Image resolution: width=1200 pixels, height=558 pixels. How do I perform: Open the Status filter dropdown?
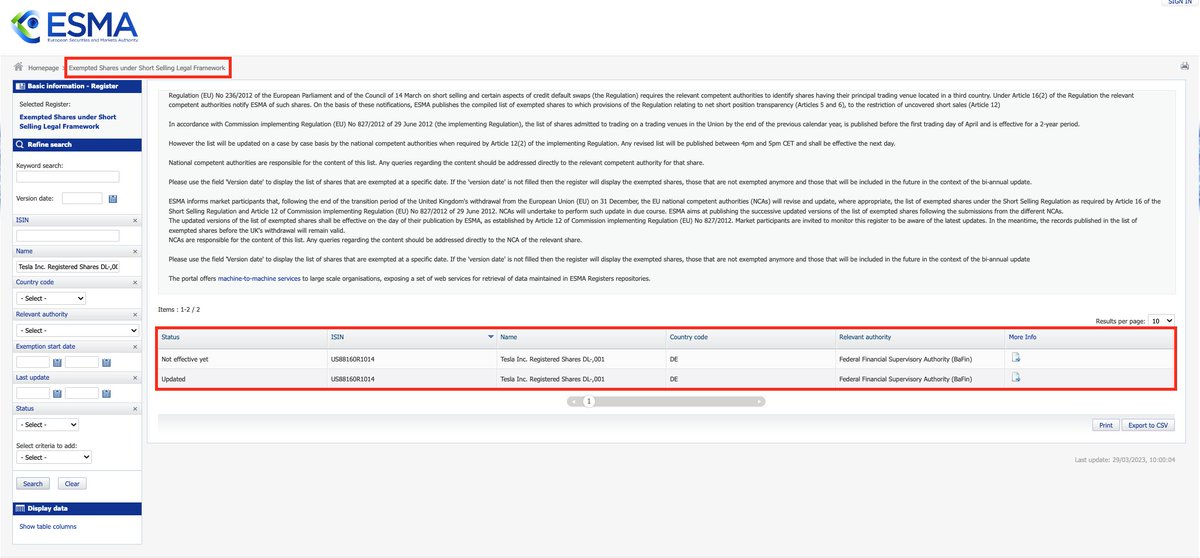click(x=47, y=424)
